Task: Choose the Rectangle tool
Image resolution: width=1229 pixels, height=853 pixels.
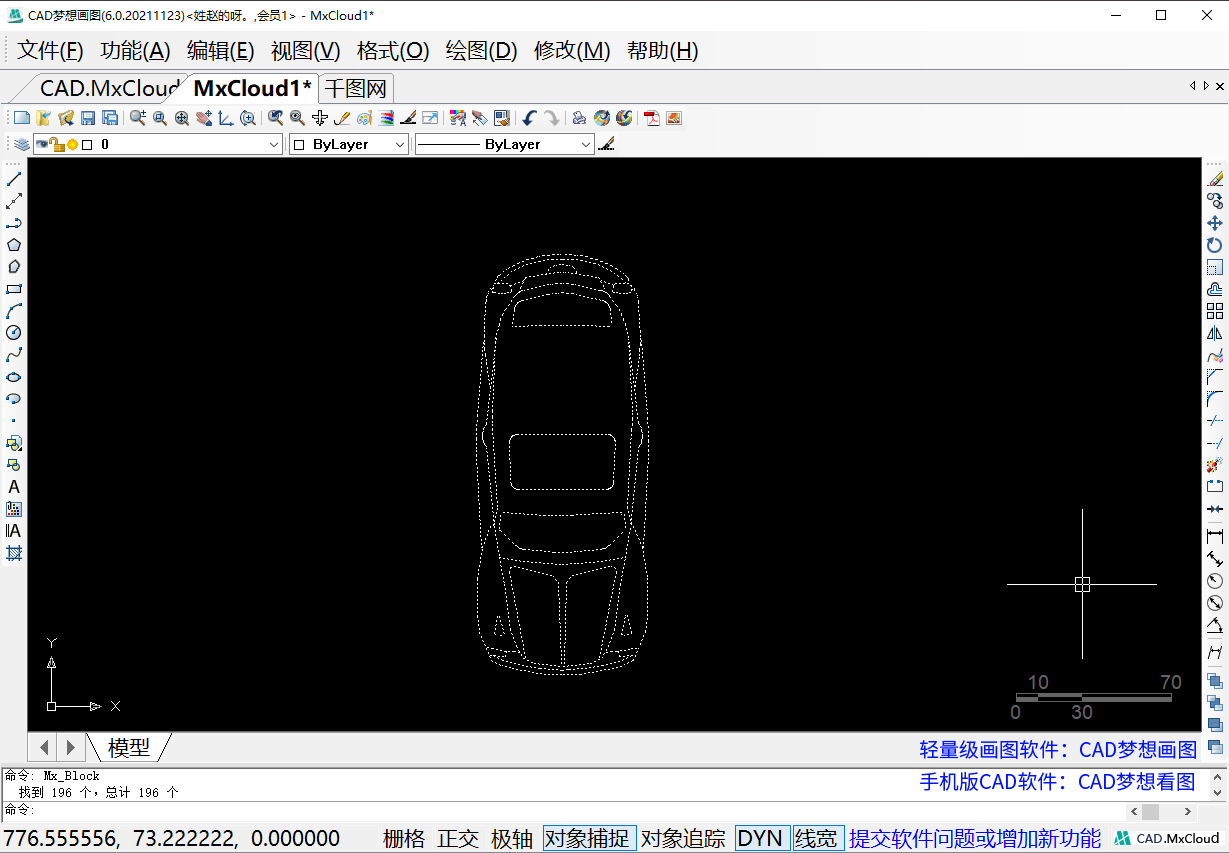Action: (x=14, y=289)
